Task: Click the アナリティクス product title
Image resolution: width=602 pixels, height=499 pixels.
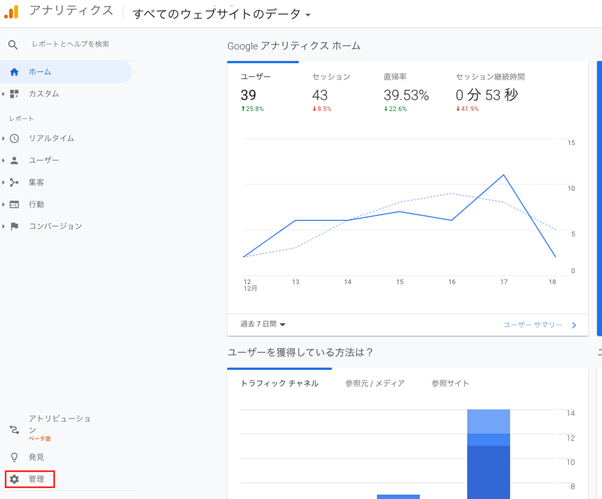Action: coord(71,11)
